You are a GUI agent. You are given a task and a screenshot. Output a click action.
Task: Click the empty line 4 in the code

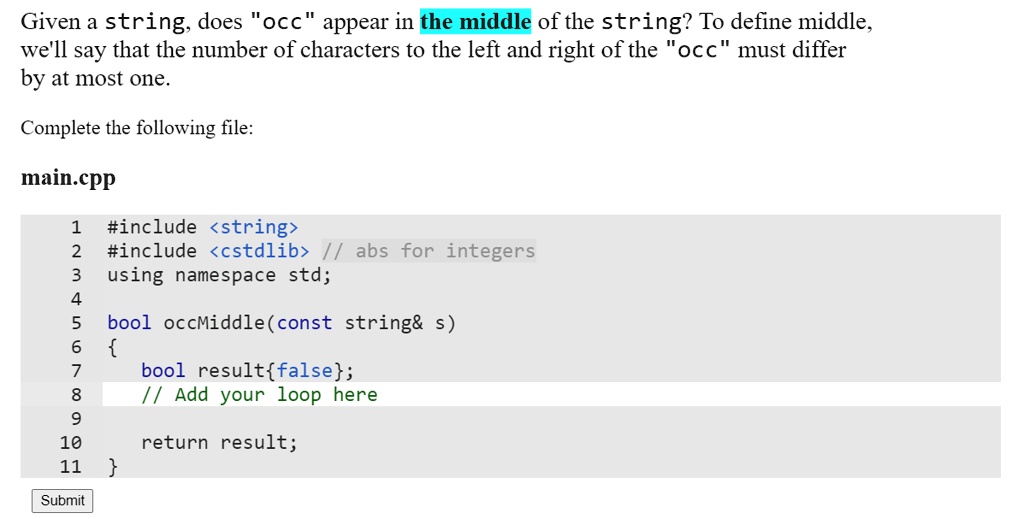(x=551, y=299)
